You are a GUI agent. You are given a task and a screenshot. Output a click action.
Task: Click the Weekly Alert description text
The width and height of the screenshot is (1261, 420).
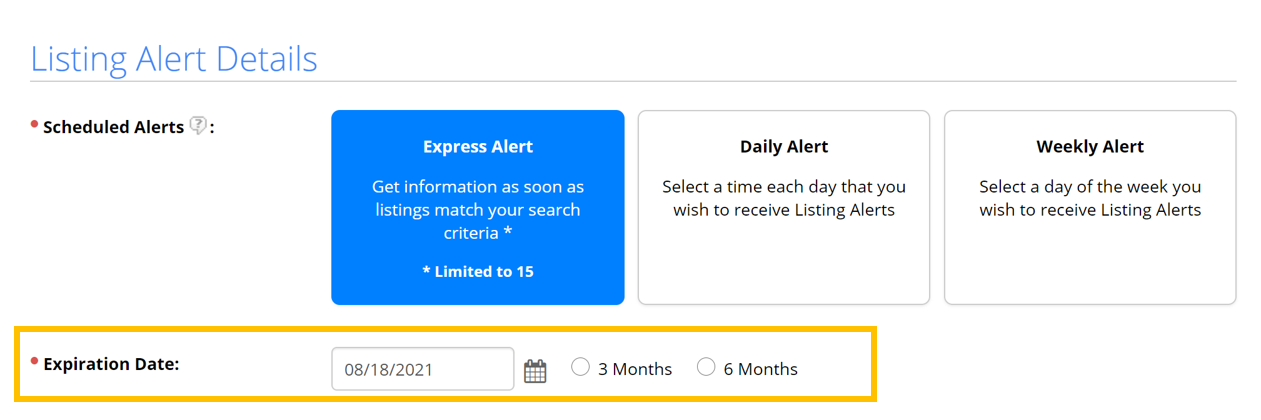click(x=1090, y=198)
